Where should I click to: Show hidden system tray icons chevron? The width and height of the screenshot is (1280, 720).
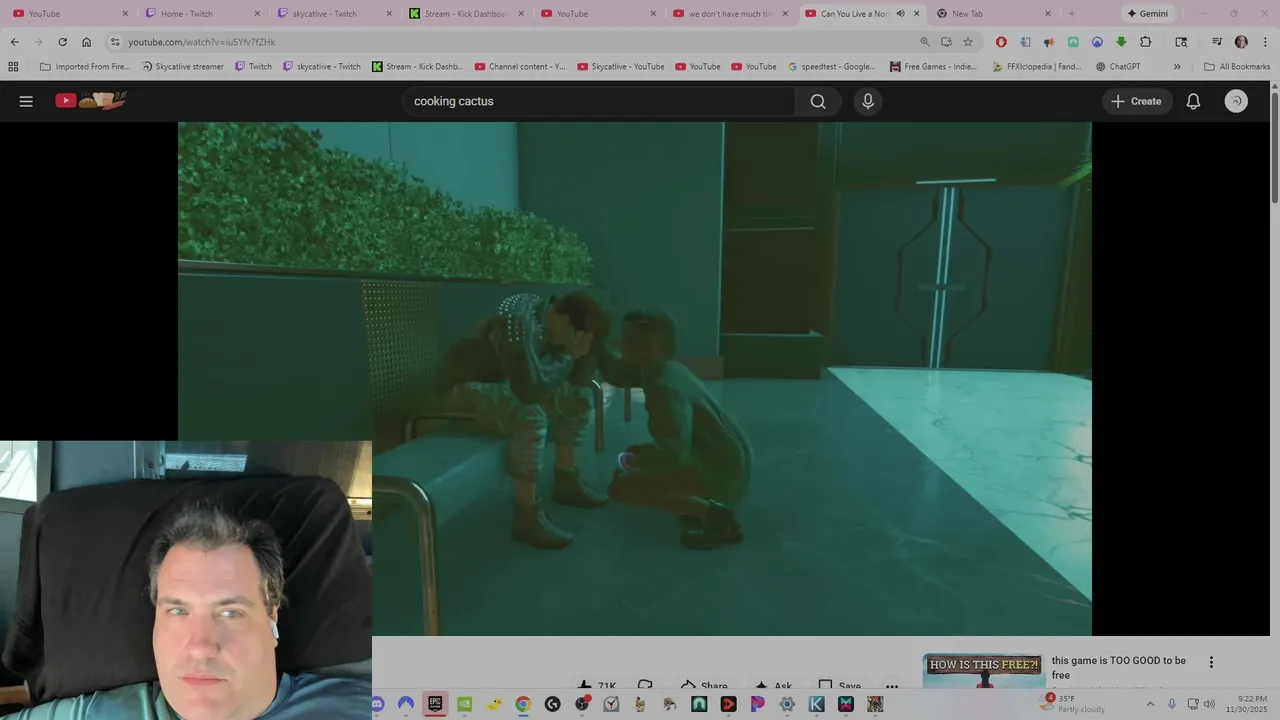point(1150,704)
